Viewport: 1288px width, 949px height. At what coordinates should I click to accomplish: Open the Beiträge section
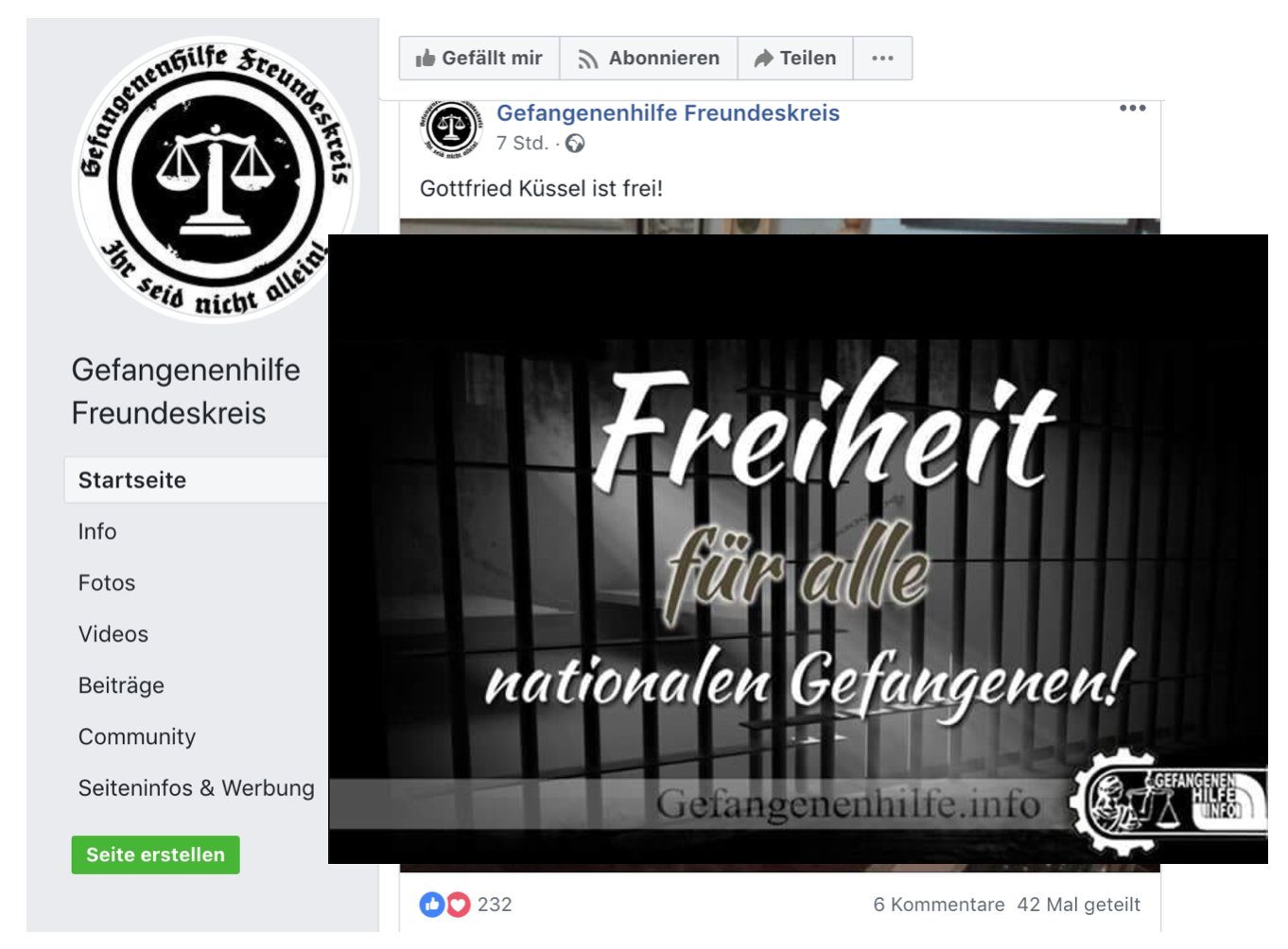(x=121, y=685)
